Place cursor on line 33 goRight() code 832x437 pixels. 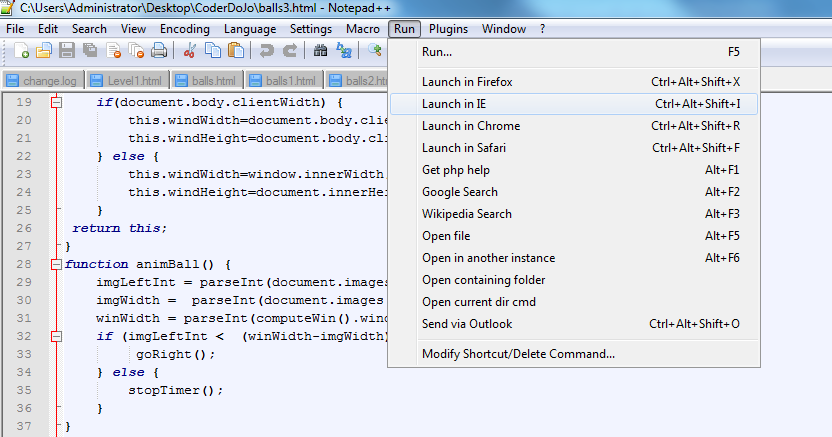pos(176,354)
